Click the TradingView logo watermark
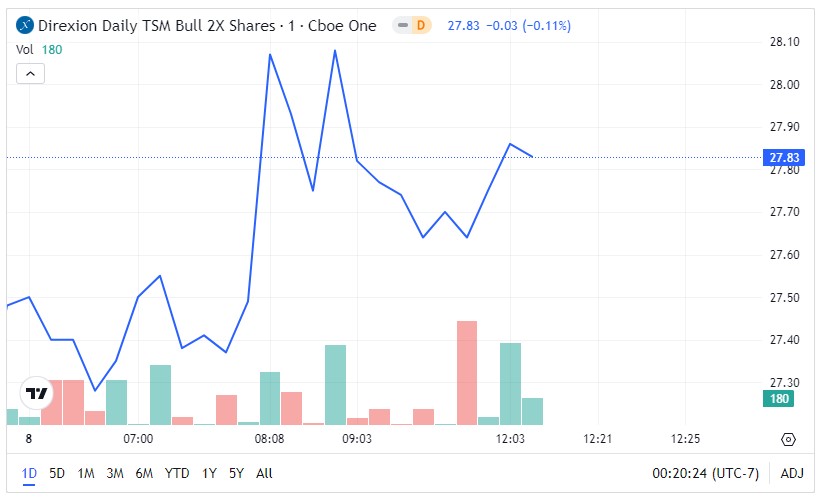This screenshot has height=499, width=821. coord(37,394)
